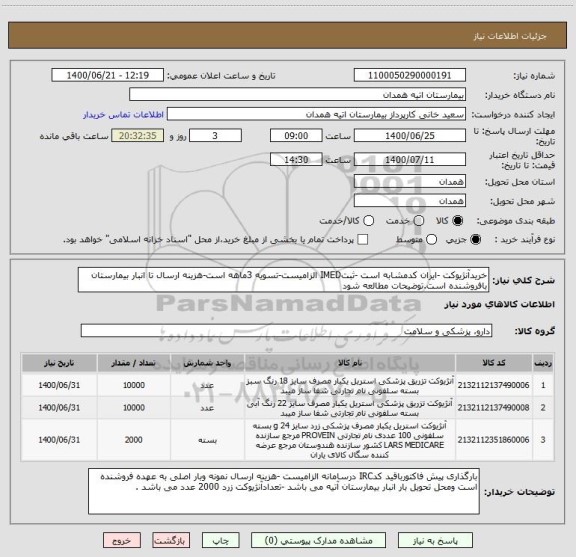Viewport: 576px width, 557px height.
Task: Click the تاریخ نیاز column header
Action: tap(59, 363)
